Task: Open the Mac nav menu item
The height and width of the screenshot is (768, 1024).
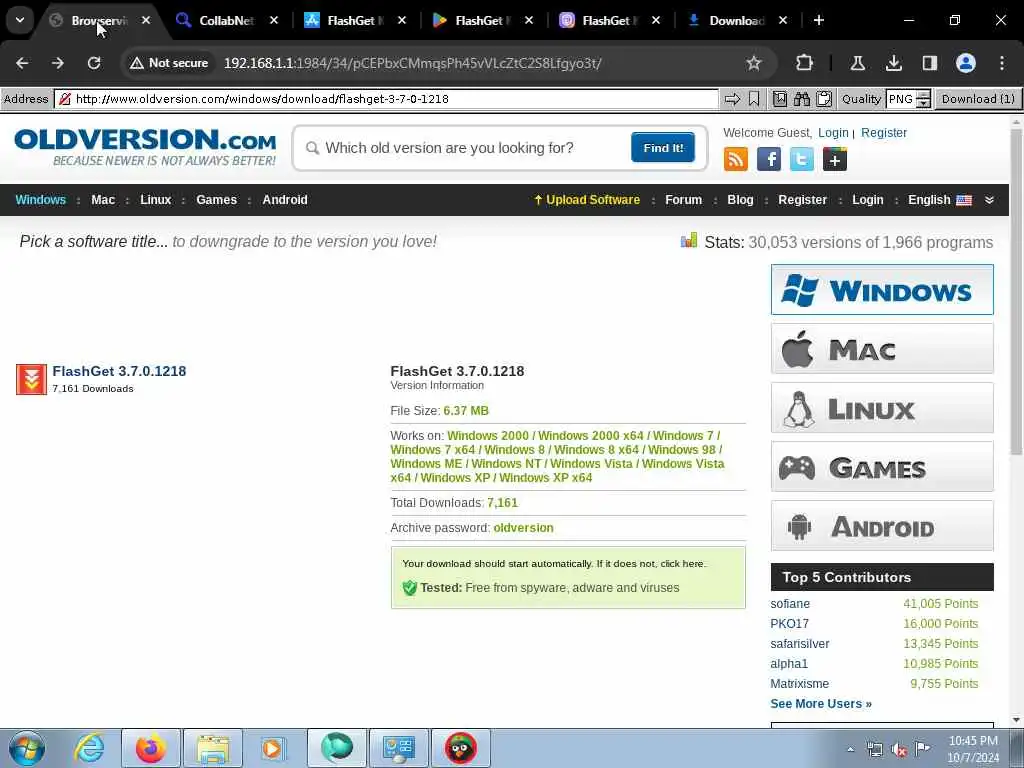Action: [x=103, y=200]
